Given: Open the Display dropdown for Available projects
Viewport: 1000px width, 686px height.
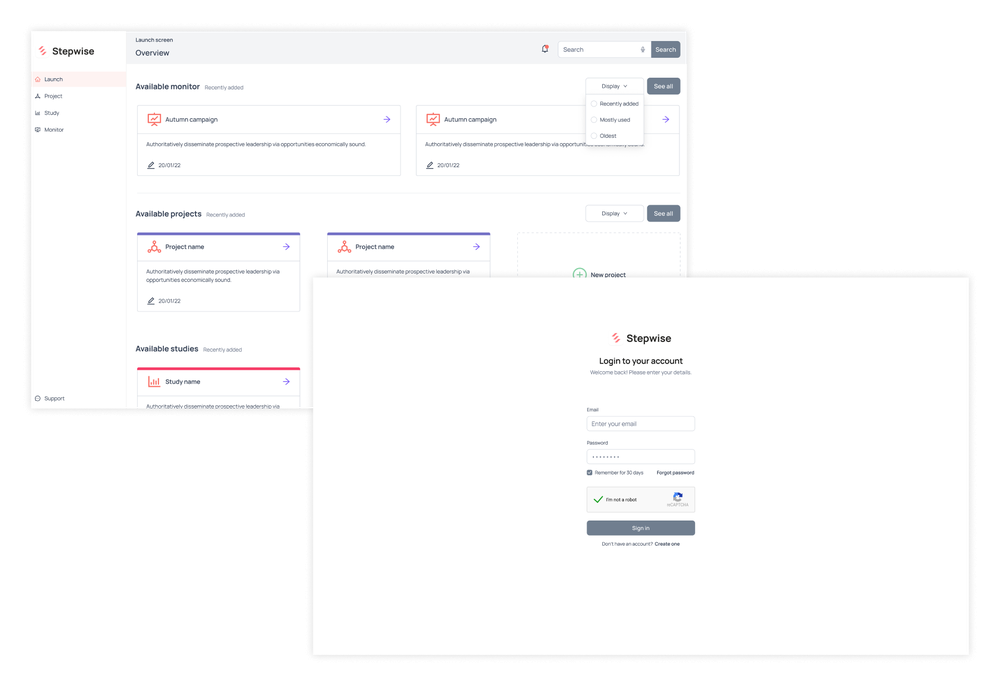Looking at the screenshot, I should [x=614, y=213].
